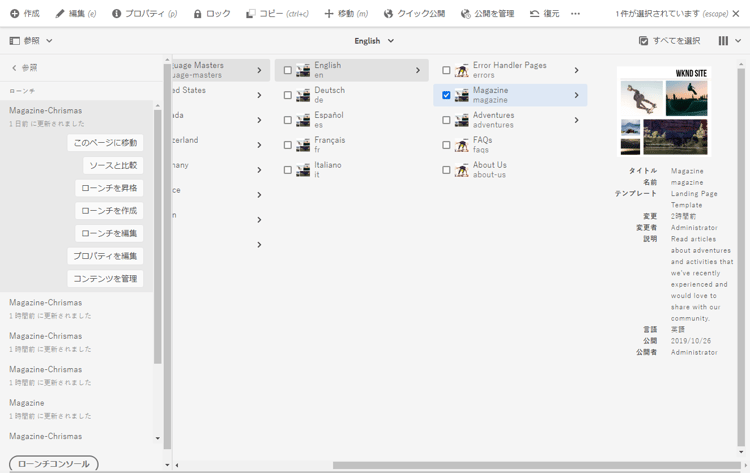Image resolution: width=750 pixels, height=473 pixels.
Task: Click the Copy (コピー) icon
Action: [x=250, y=14]
